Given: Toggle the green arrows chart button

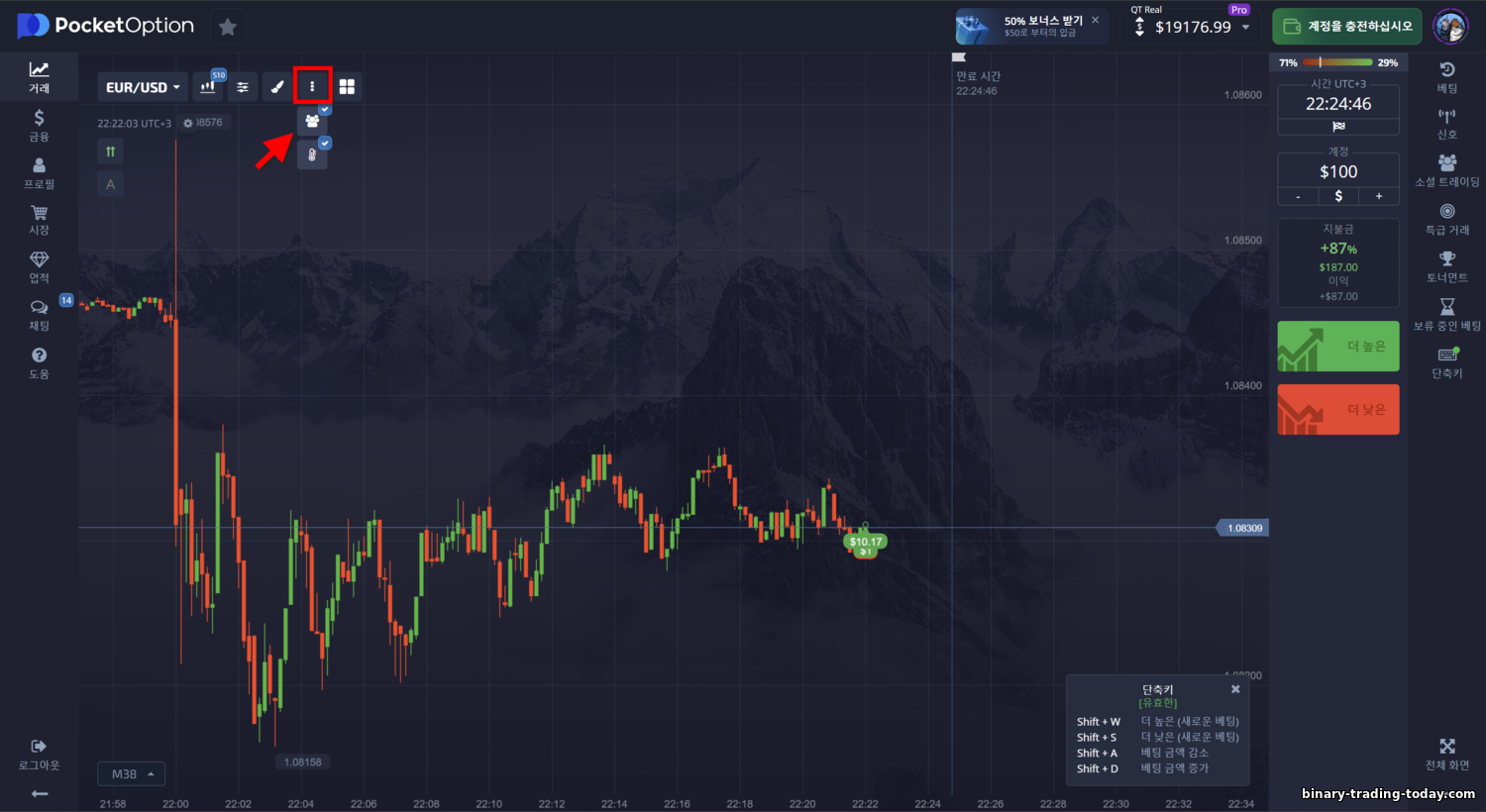Looking at the screenshot, I should tap(110, 152).
